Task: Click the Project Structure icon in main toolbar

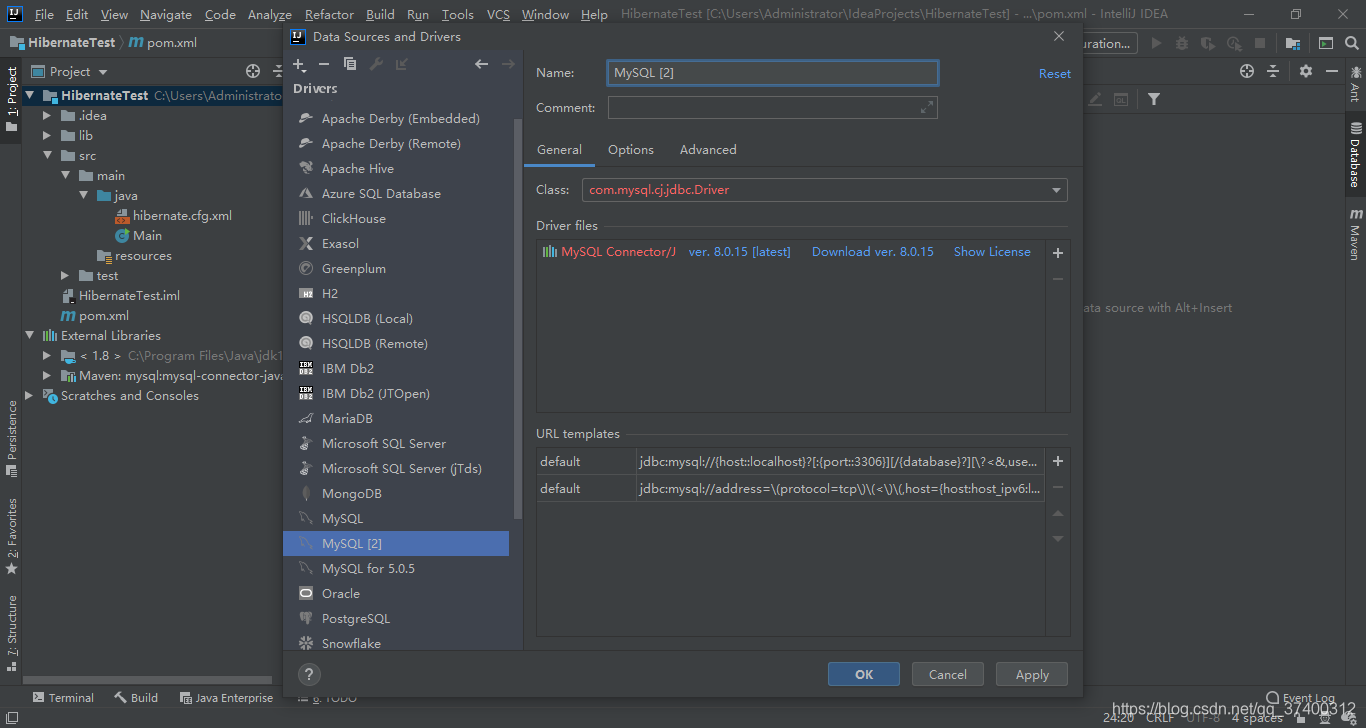Action: (1293, 43)
